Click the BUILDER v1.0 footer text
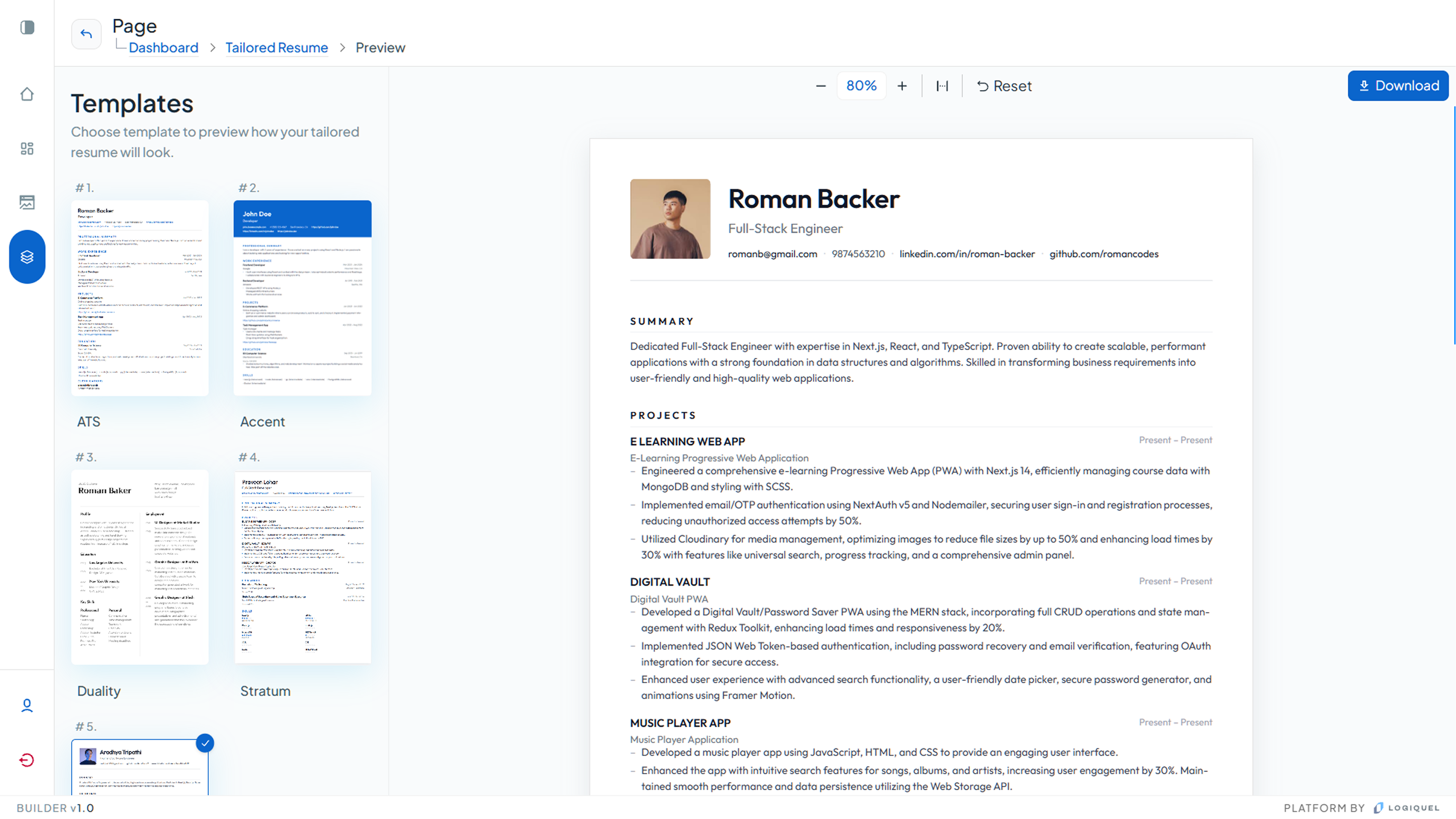Image resolution: width=1456 pixels, height=819 pixels. [x=55, y=808]
